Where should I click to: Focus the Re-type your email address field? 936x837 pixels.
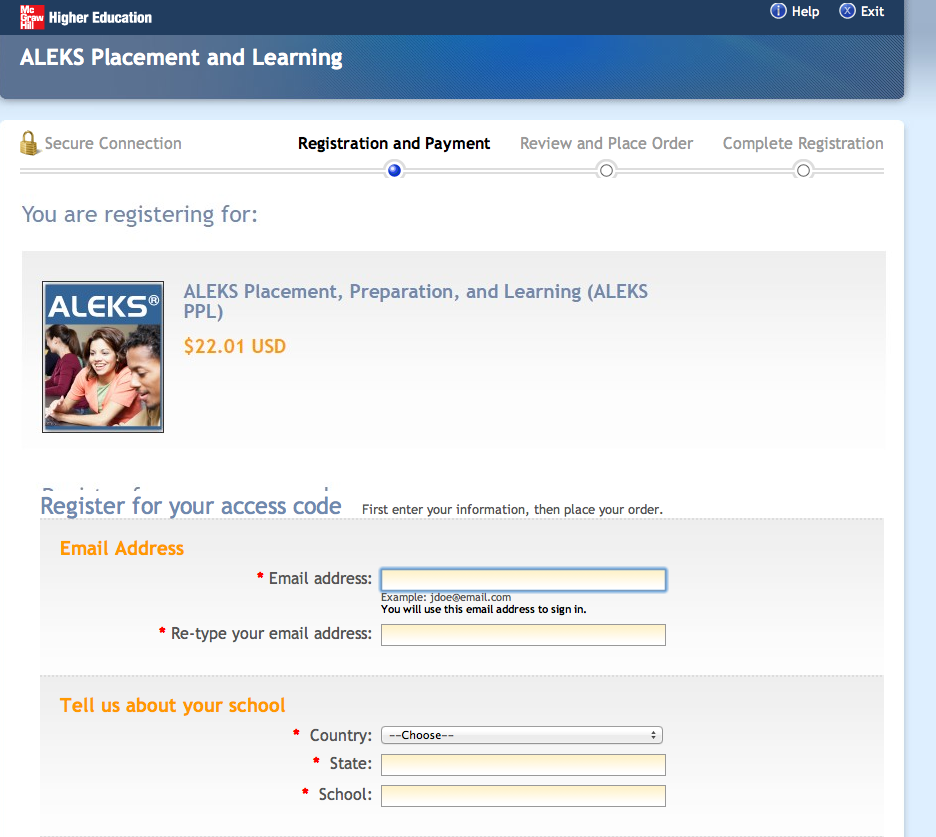[523, 635]
